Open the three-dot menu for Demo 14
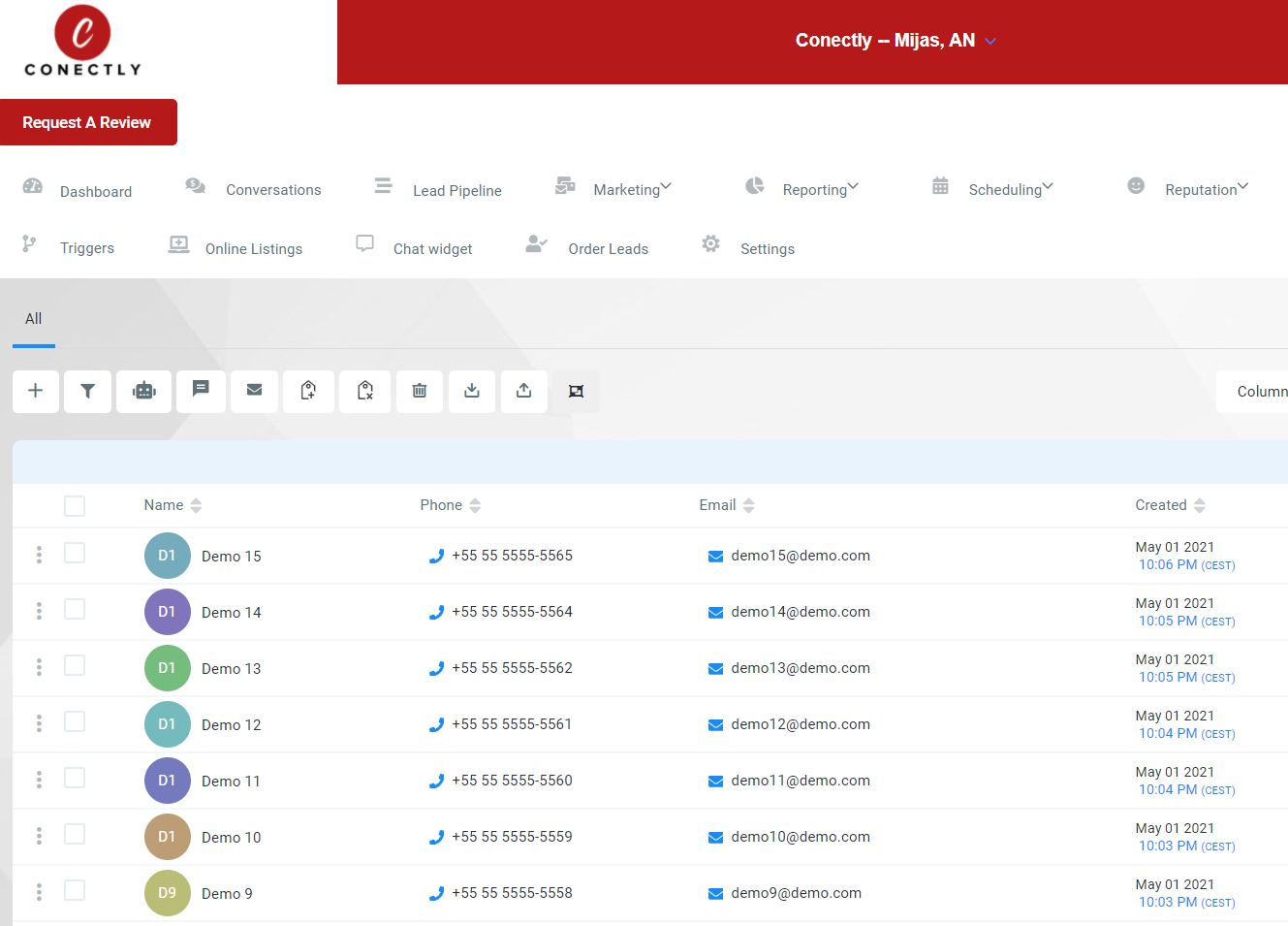This screenshot has width=1288, height=926. (x=39, y=611)
